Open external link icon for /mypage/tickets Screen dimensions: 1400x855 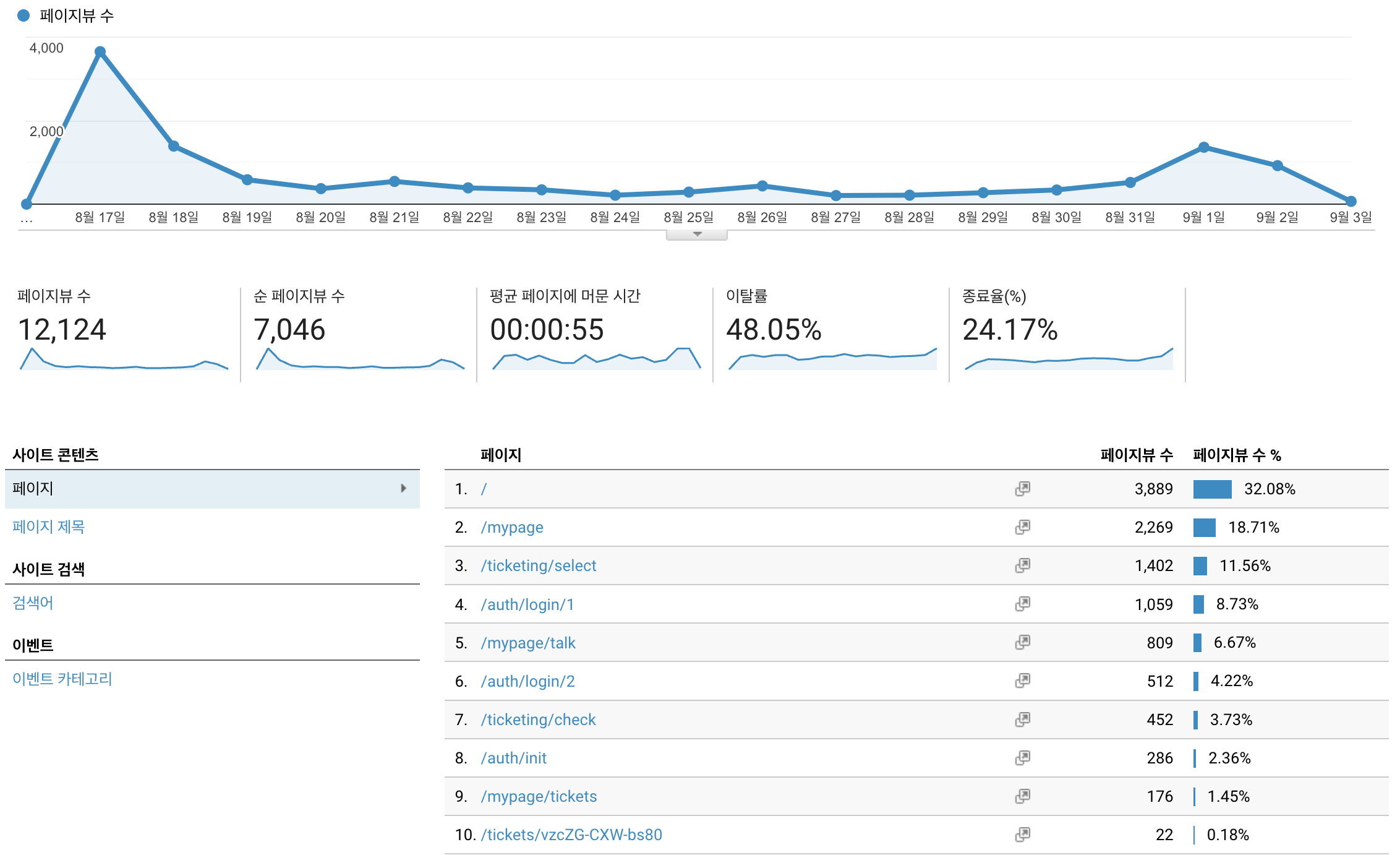coord(1022,796)
